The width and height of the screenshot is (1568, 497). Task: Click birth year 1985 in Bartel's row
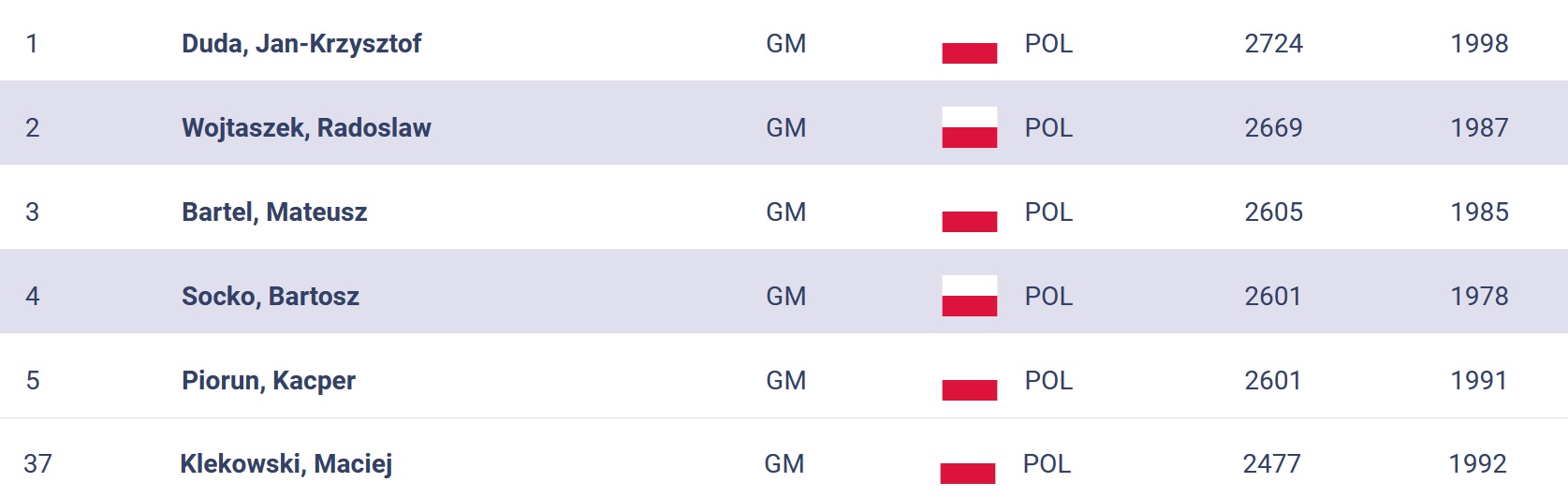[1479, 212]
